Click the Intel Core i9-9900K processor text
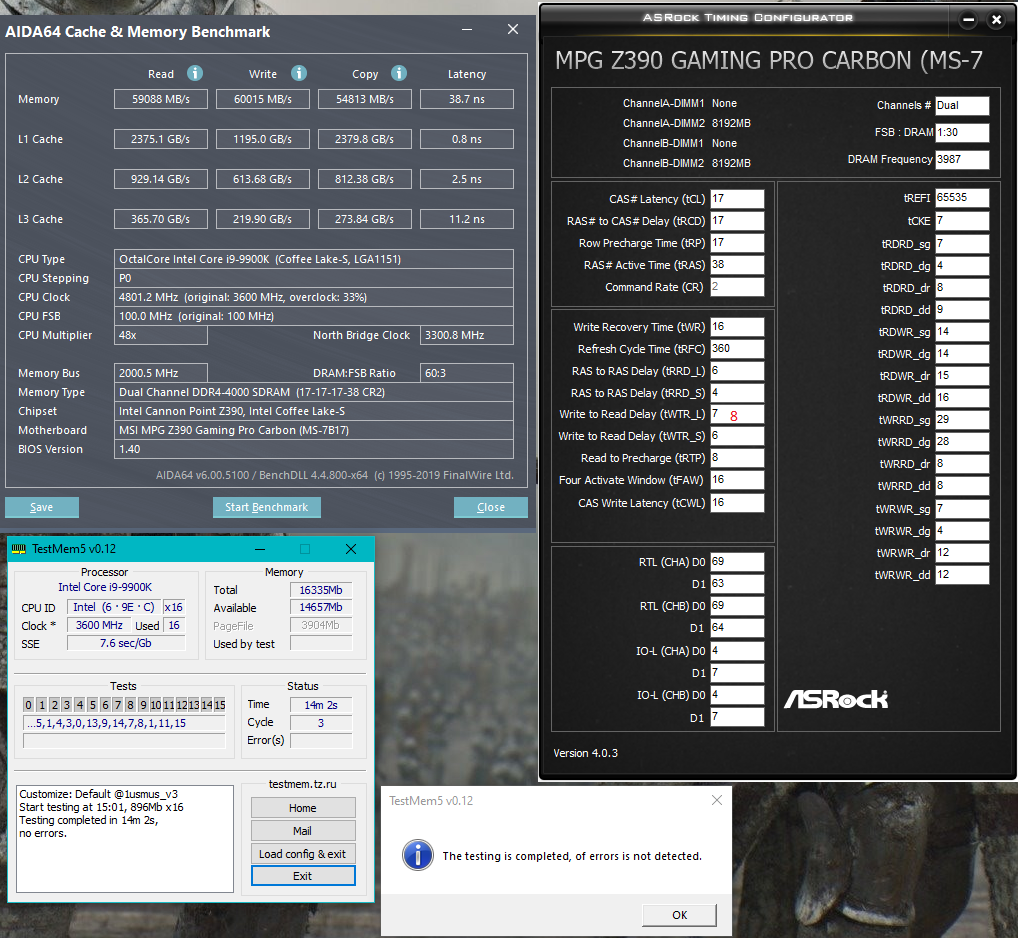 click(105, 587)
